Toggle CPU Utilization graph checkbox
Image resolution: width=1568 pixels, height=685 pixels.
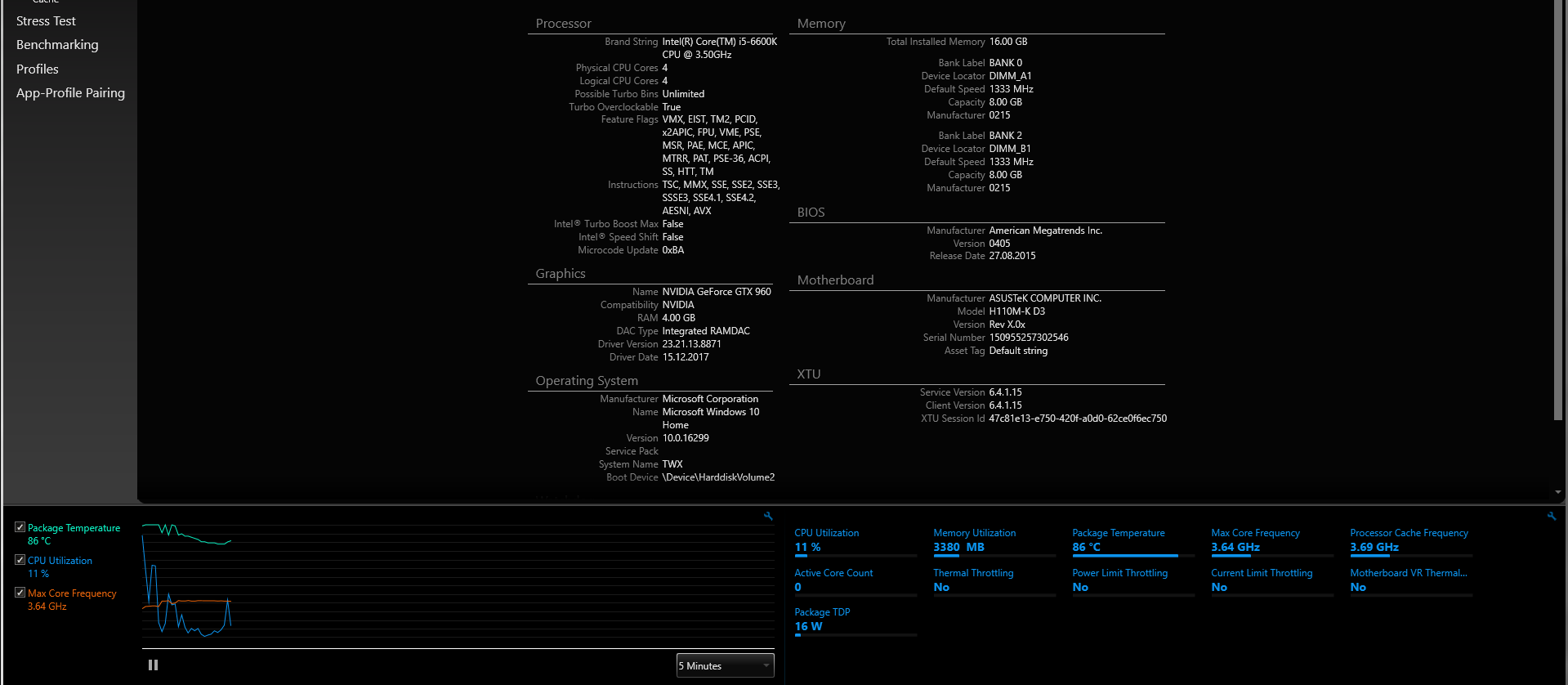click(20, 560)
